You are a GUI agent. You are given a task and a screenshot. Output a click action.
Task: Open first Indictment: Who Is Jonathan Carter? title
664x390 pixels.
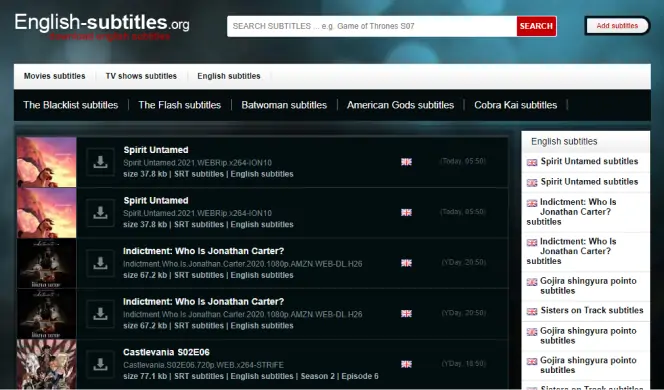(204, 251)
